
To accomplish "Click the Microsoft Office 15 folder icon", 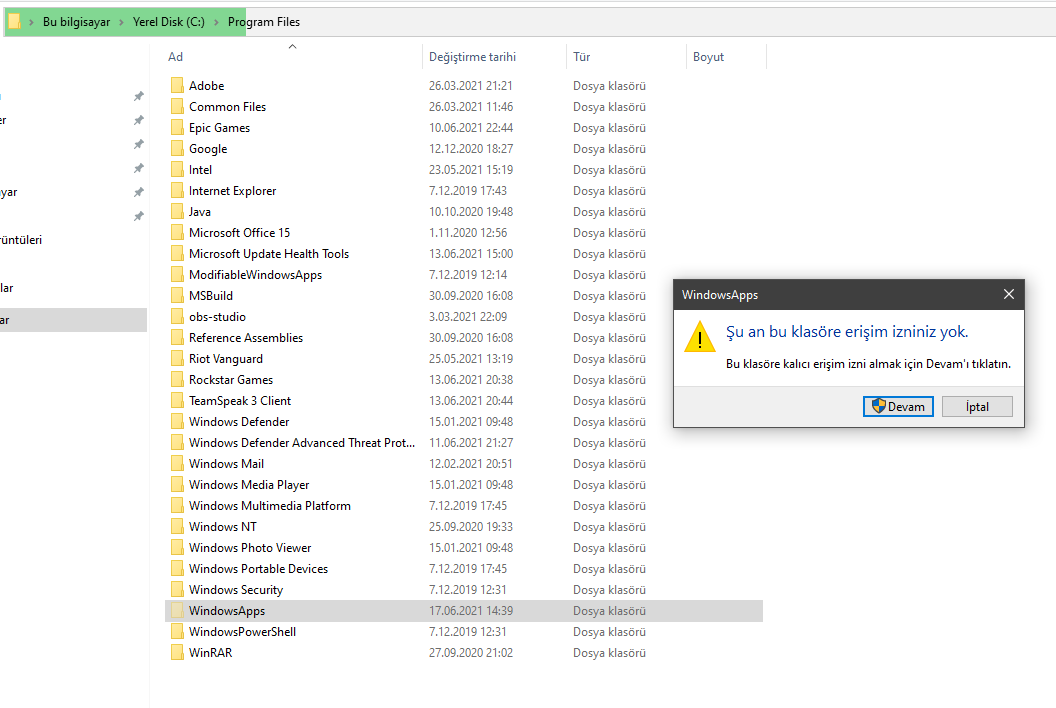I will (x=177, y=232).
